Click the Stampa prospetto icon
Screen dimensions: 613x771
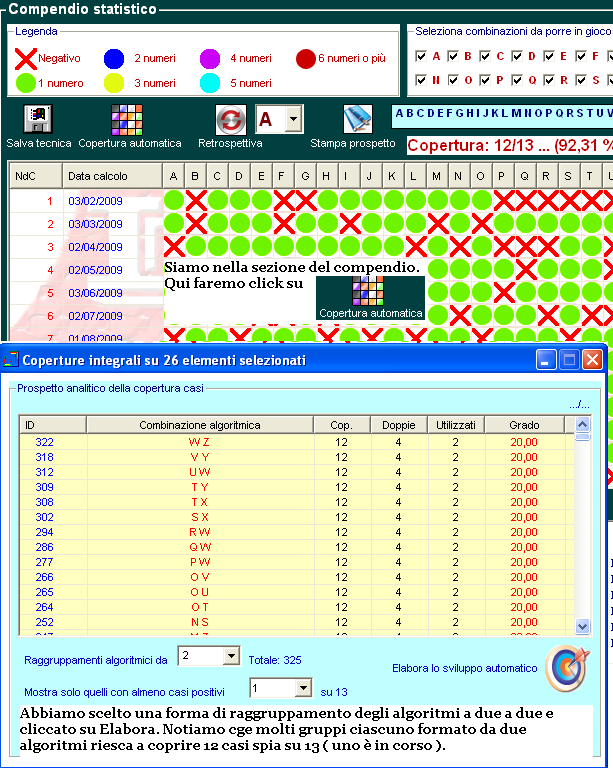(x=357, y=119)
